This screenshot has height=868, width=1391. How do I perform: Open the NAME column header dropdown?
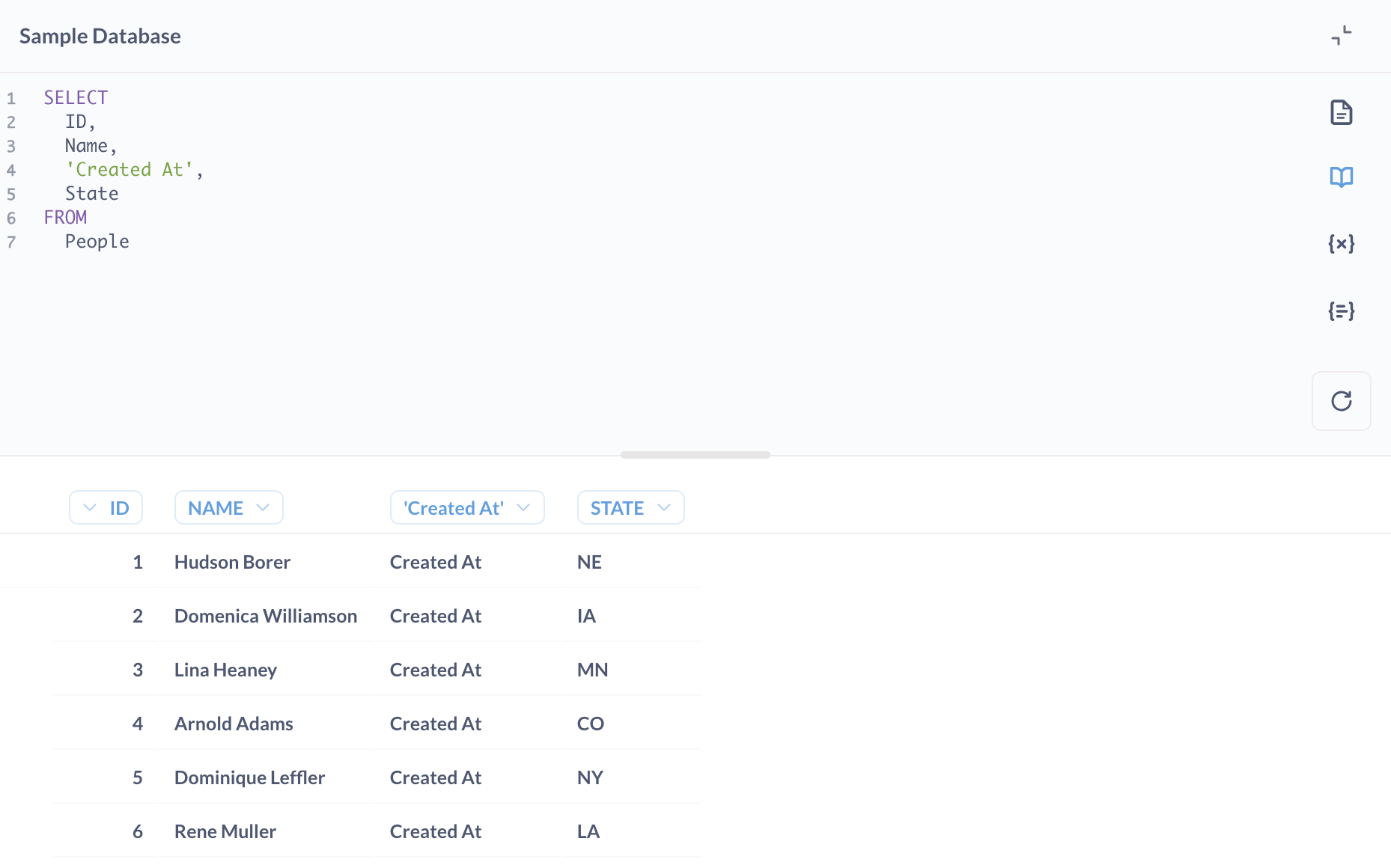(228, 508)
